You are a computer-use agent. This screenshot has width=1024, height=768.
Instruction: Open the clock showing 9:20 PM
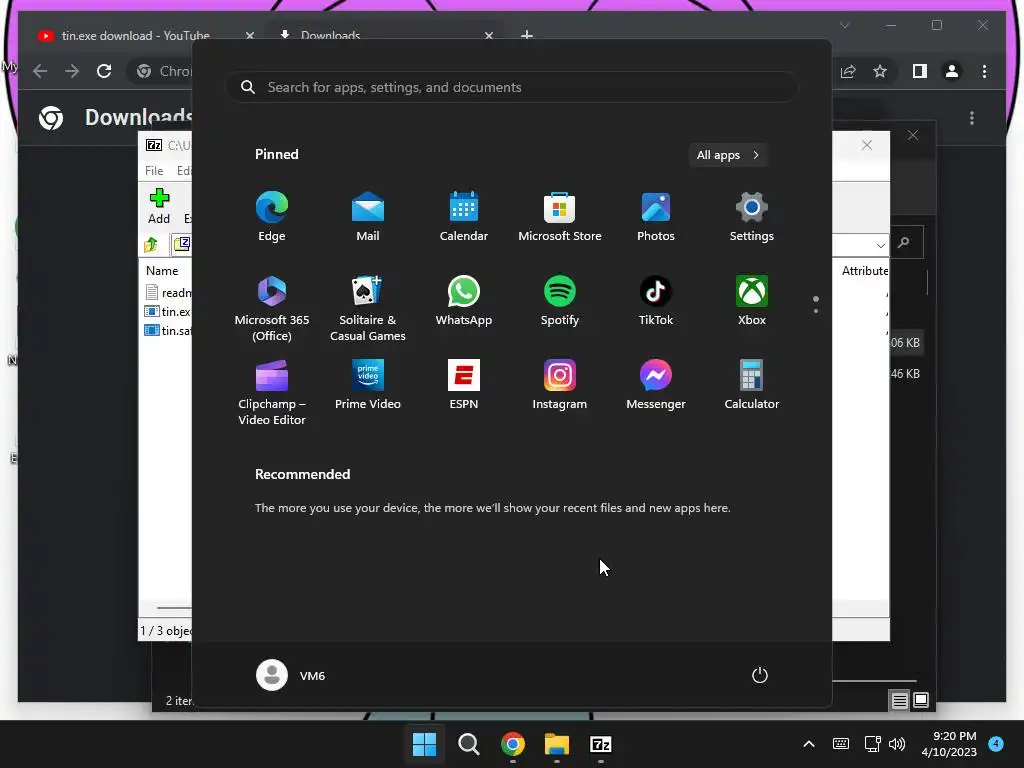[949, 744]
